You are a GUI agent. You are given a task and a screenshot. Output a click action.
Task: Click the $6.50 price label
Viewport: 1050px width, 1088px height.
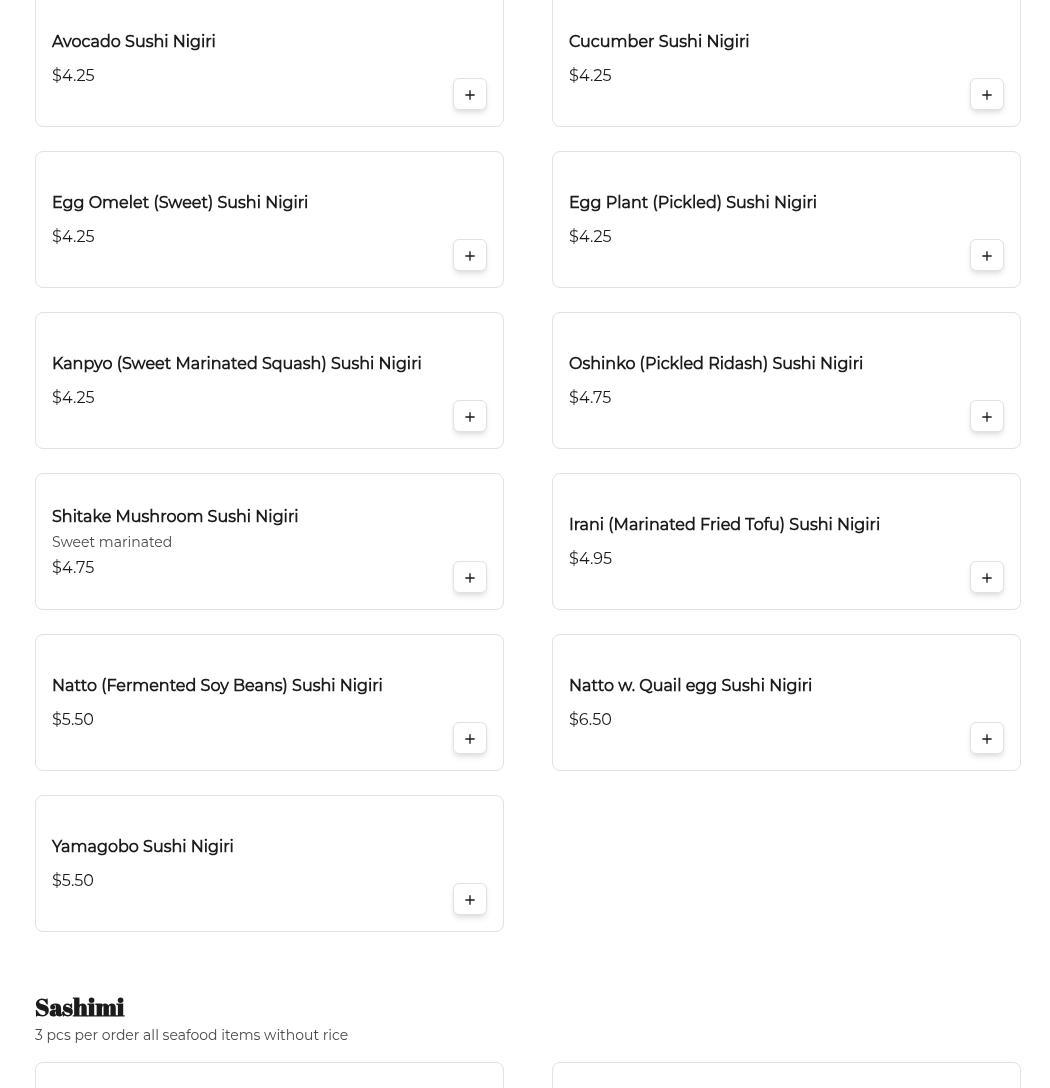[590, 720]
